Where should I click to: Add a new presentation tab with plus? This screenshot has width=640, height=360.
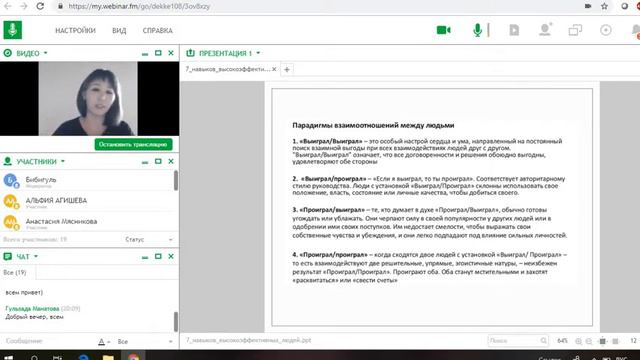pyautogui.click(x=287, y=70)
